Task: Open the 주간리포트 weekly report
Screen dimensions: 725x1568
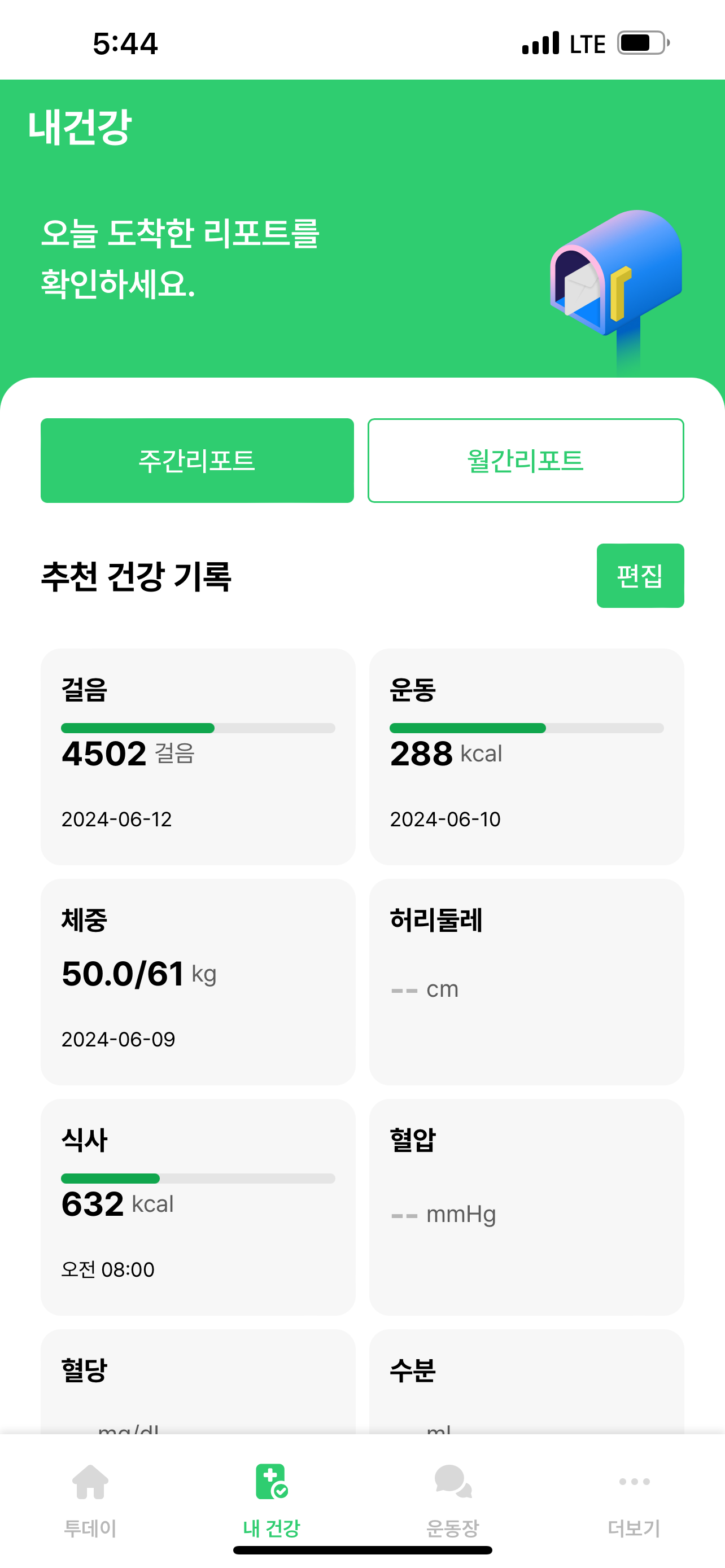Action: (x=197, y=461)
